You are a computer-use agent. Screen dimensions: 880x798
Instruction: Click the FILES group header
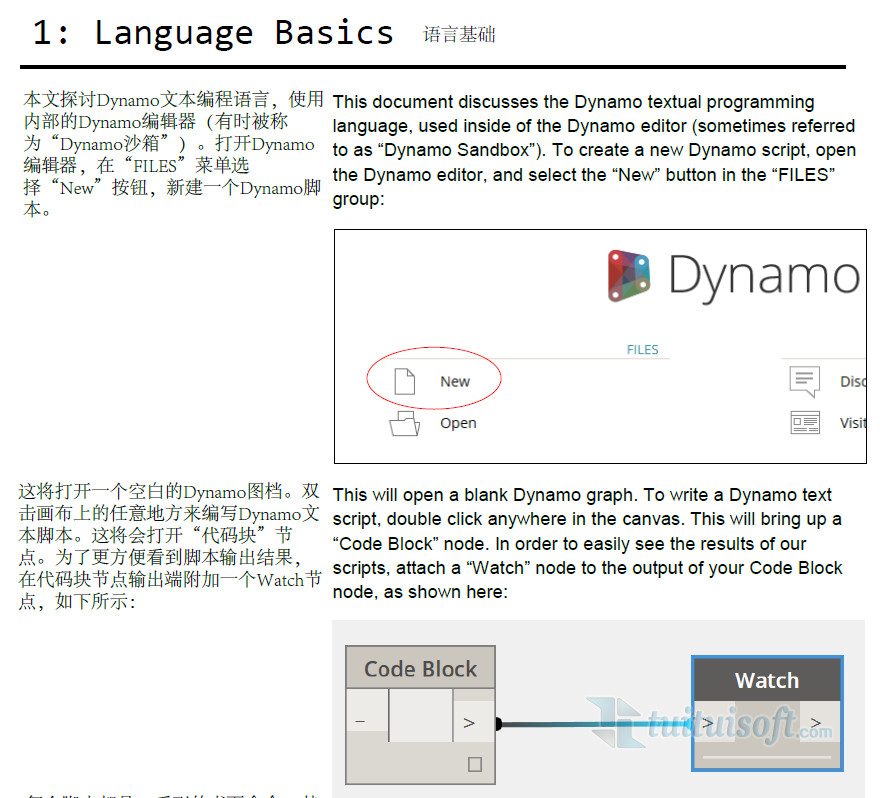642,350
